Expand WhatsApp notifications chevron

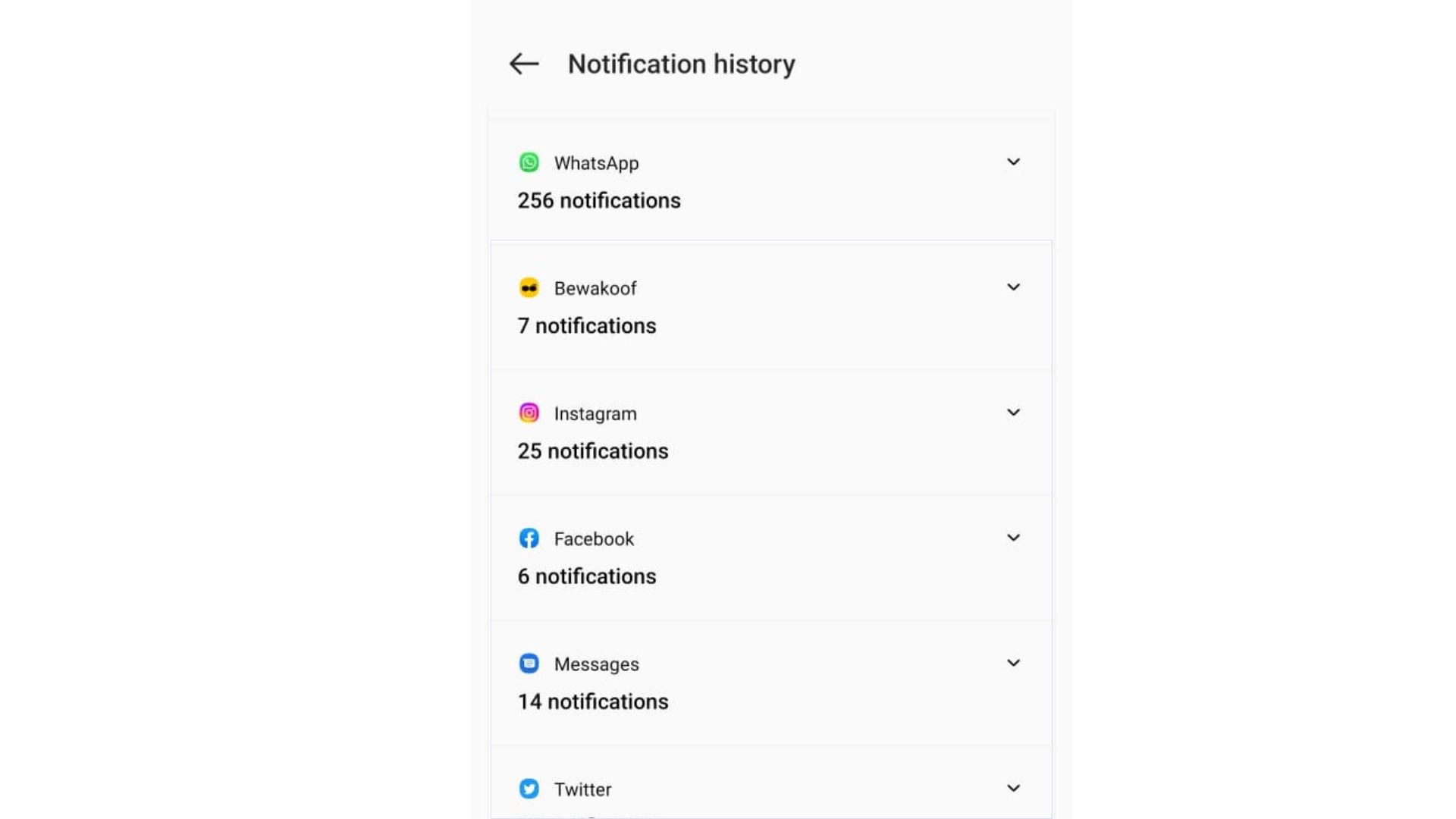(1013, 162)
